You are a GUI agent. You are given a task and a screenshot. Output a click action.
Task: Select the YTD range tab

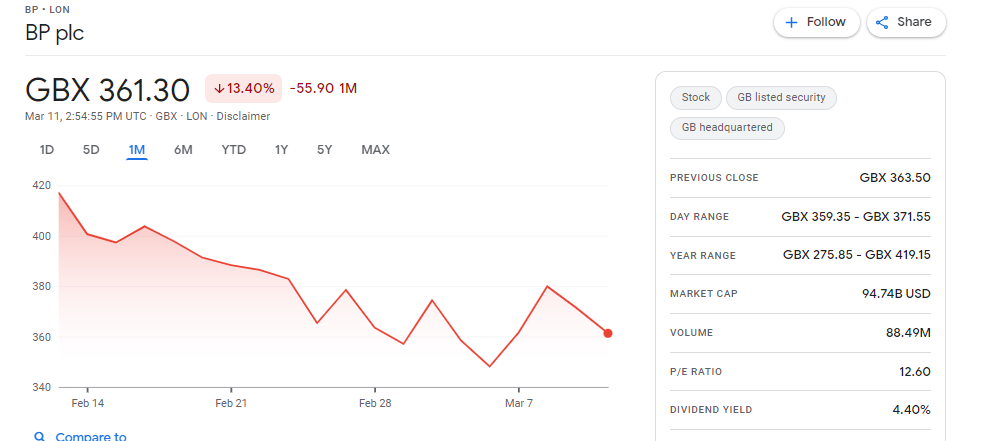tap(234, 150)
